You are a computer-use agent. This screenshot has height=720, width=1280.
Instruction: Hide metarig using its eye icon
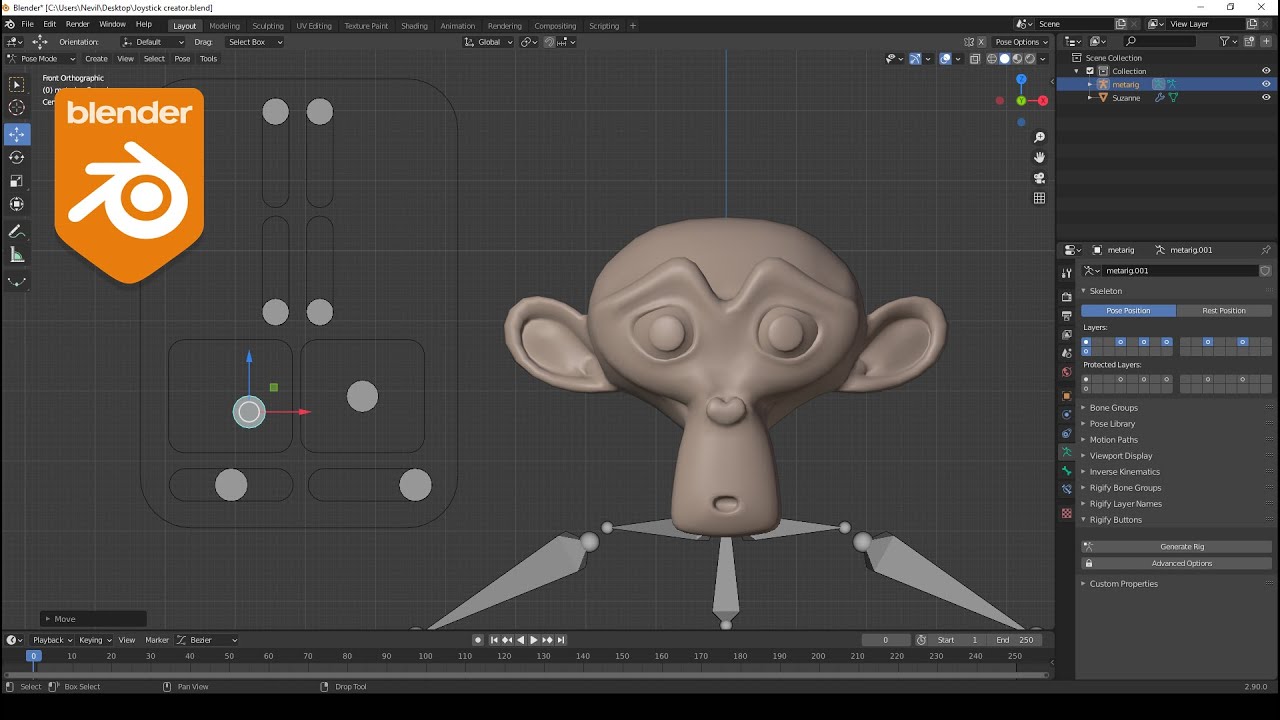coord(1266,85)
